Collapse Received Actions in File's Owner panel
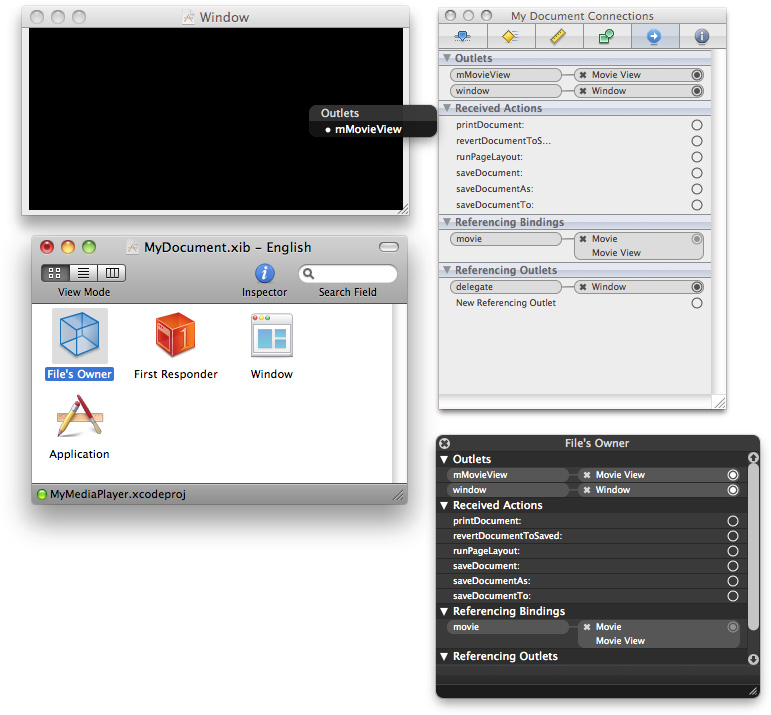 click(x=445, y=506)
